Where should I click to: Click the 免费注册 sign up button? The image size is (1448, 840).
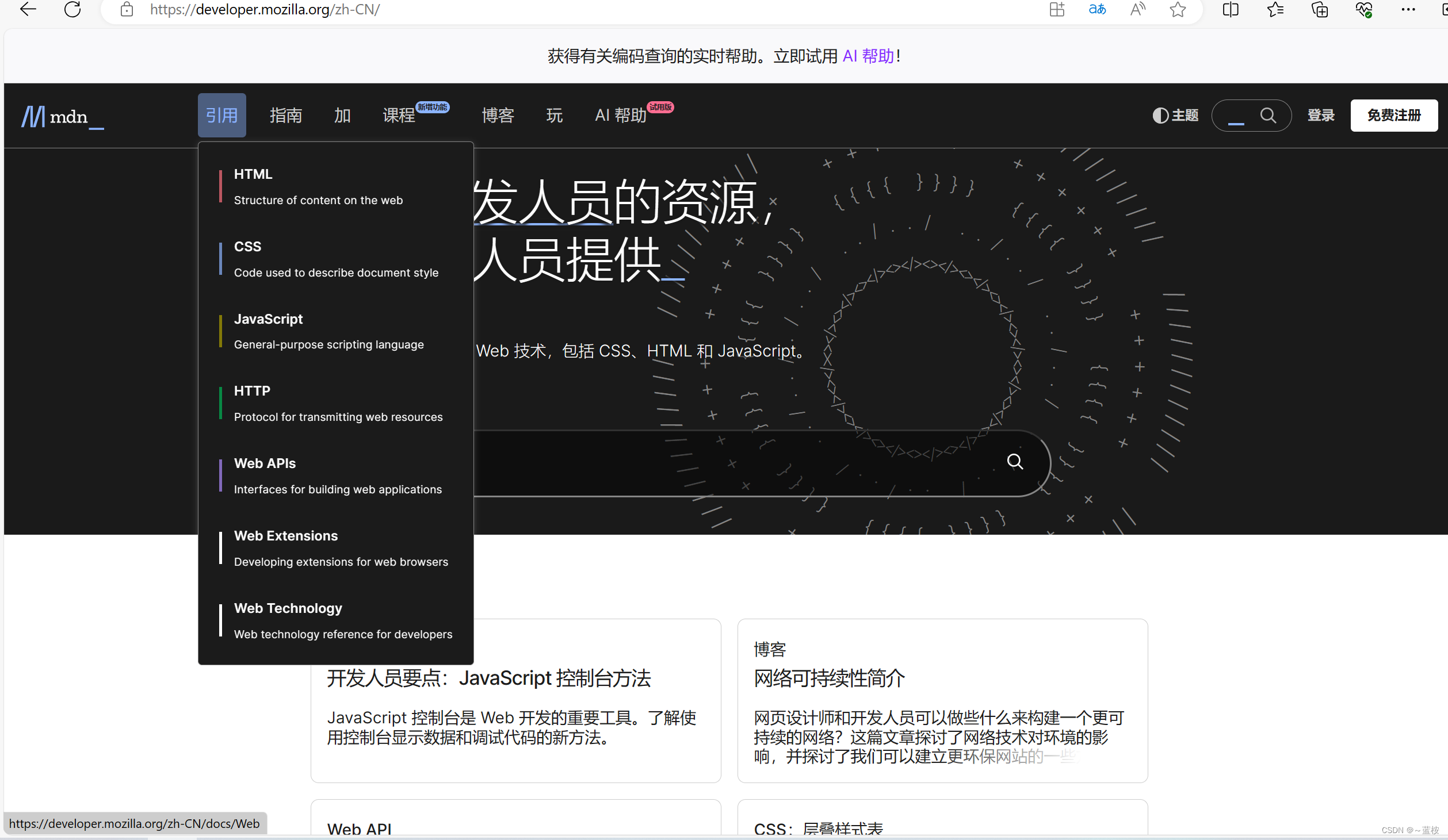click(1393, 116)
